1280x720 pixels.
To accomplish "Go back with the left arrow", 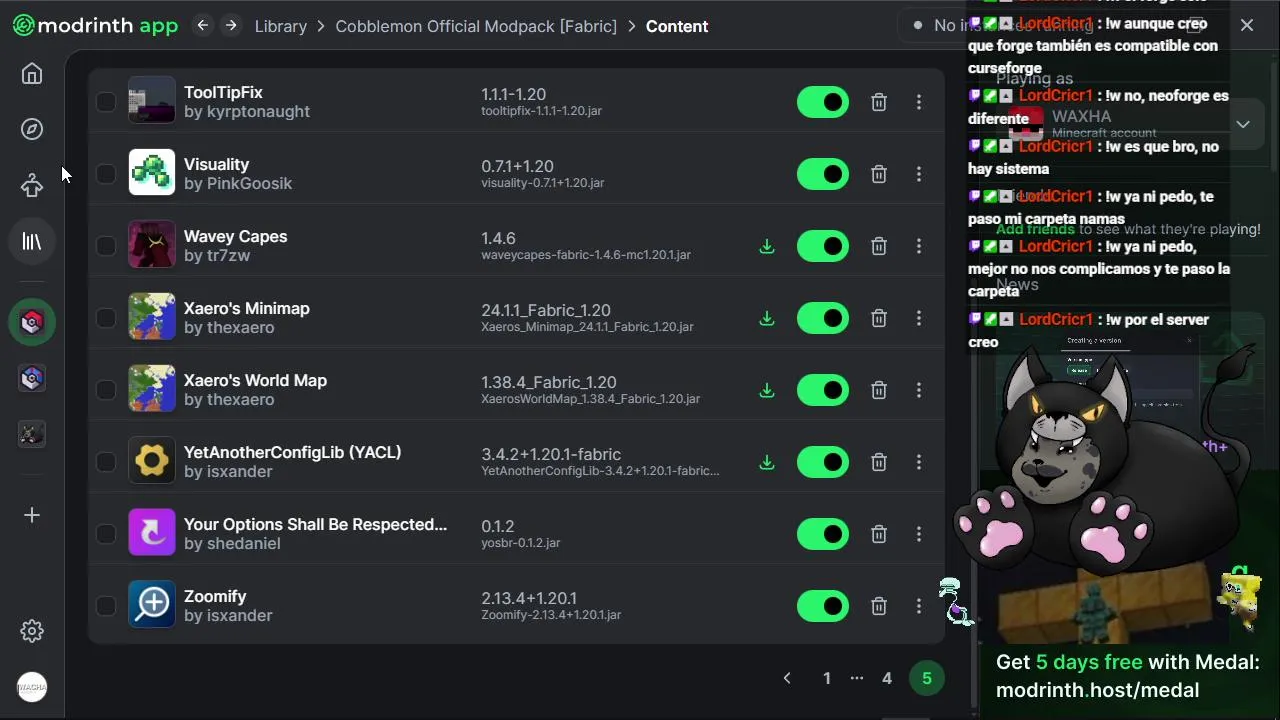I will [203, 26].
